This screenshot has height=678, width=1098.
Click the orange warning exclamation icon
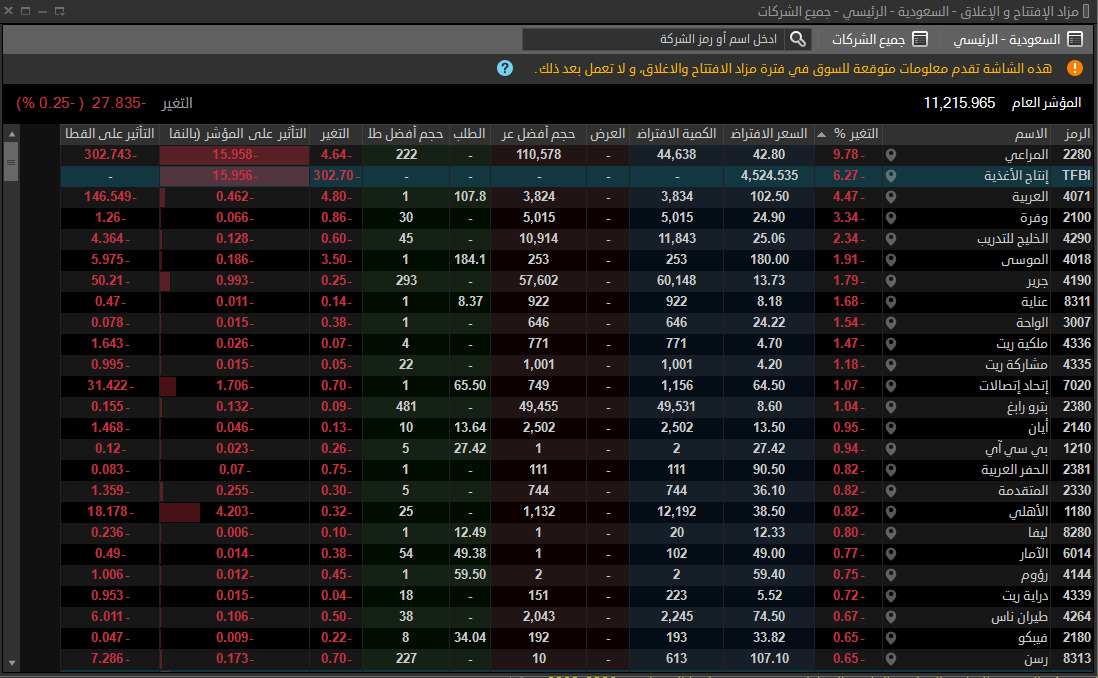pyautogui.click(x=1075, y=68)
